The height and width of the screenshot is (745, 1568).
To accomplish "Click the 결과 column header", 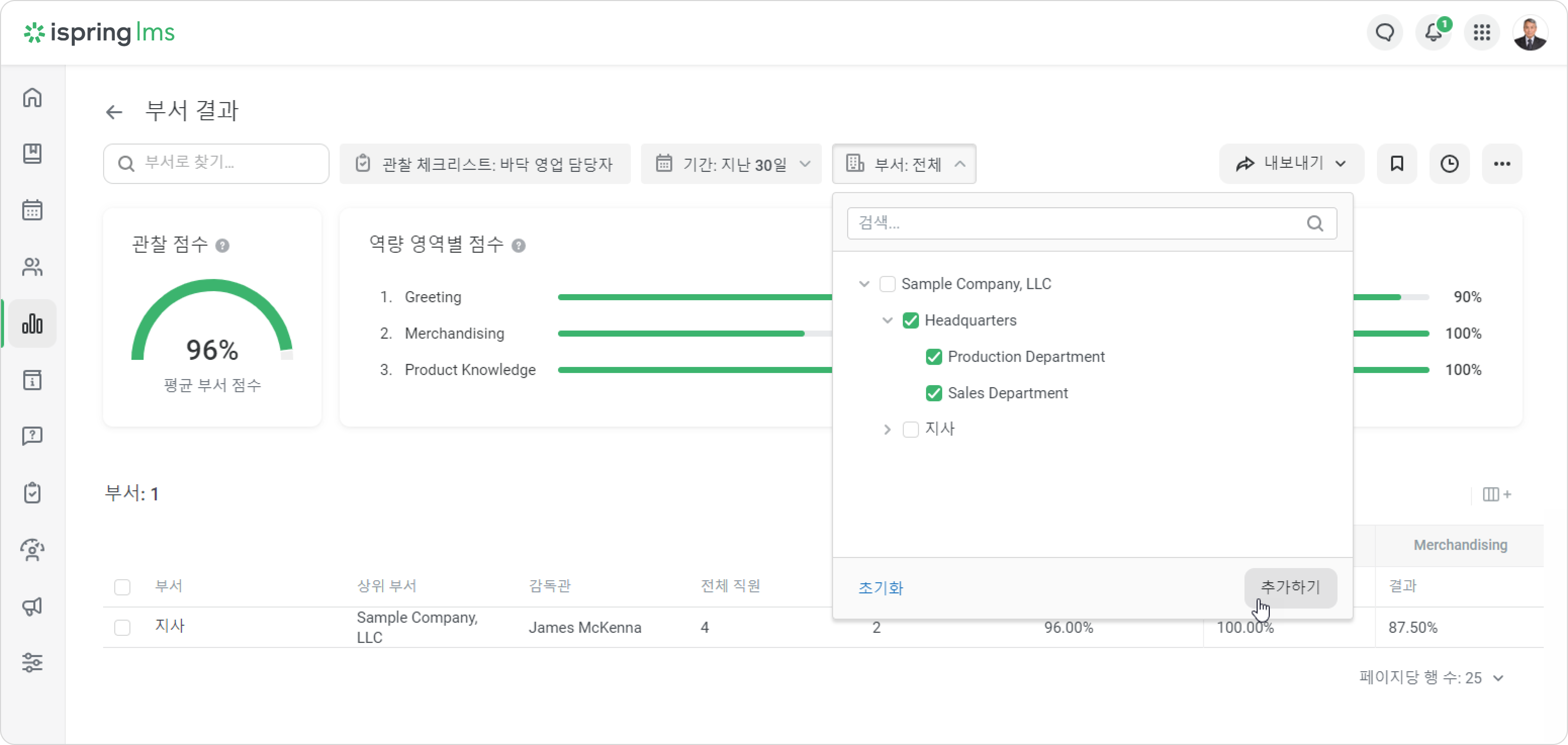I will [x=1402, y=586].
